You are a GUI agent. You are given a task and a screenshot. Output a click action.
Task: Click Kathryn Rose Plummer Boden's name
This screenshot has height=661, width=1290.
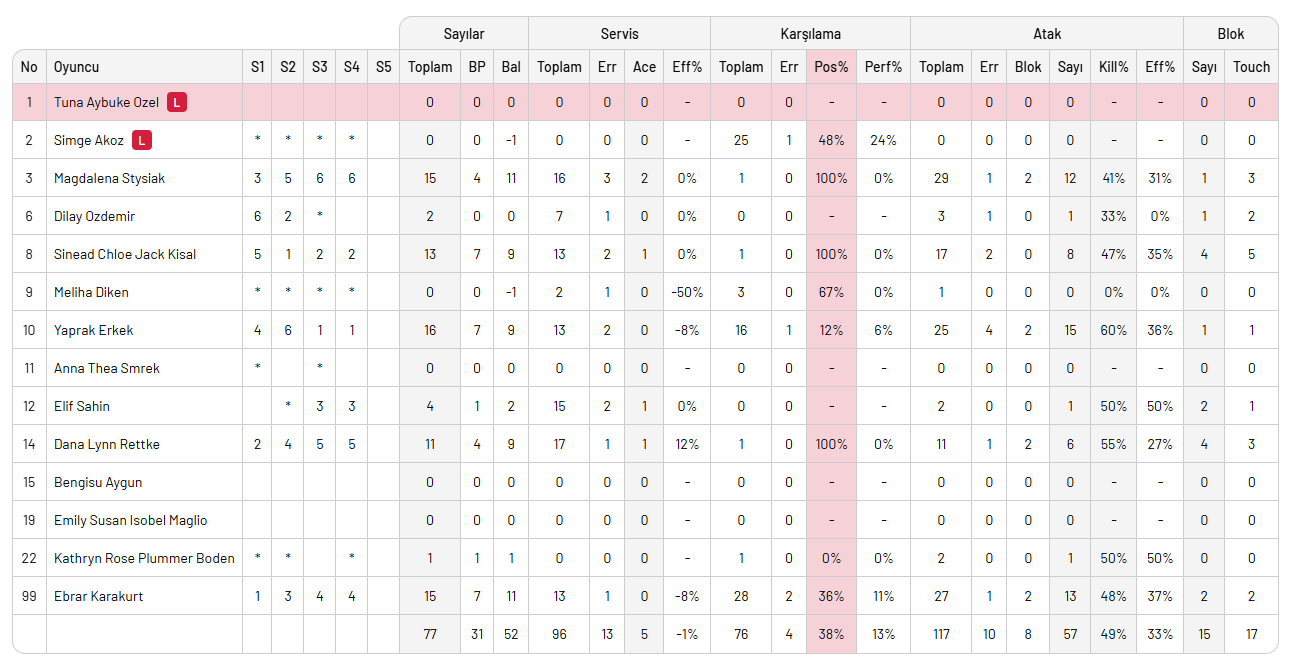pos(144,558)
